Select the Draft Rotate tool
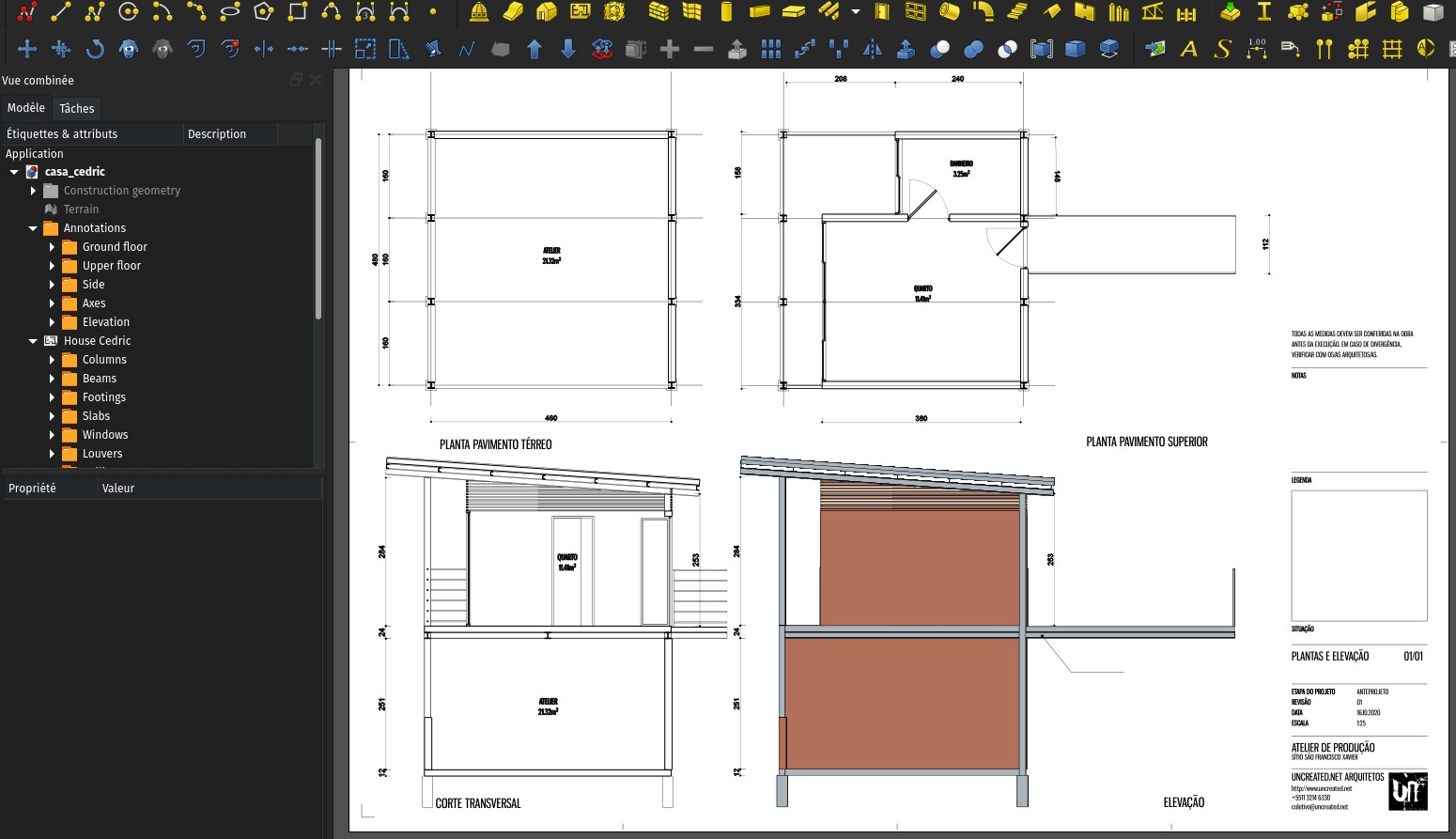The width and height of the screenshot is (1456, 839). [x=95, y=49]
